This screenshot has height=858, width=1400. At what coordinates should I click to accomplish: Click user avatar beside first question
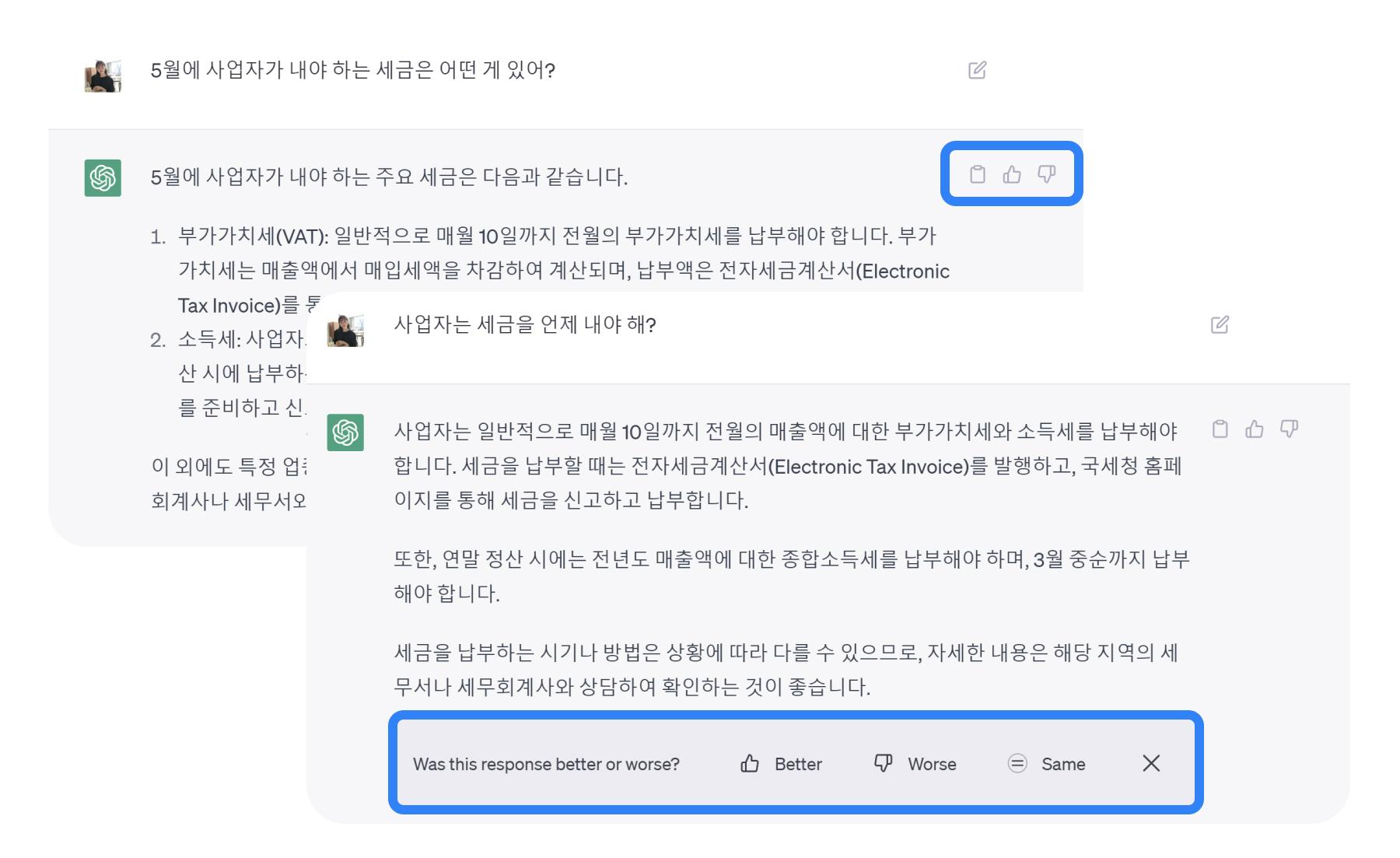click(x=103, y=76)
